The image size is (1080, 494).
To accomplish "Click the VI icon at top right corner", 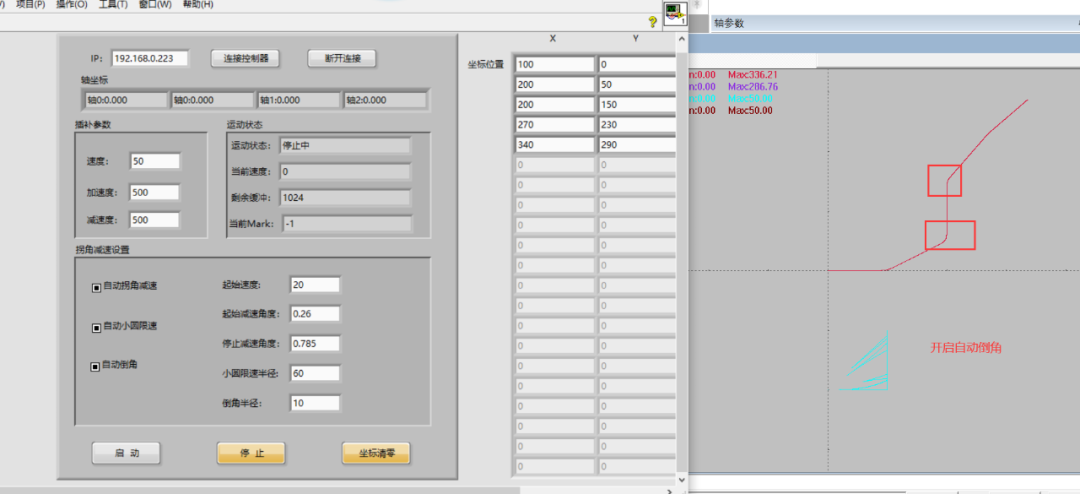I will click(x=675, y=14).
